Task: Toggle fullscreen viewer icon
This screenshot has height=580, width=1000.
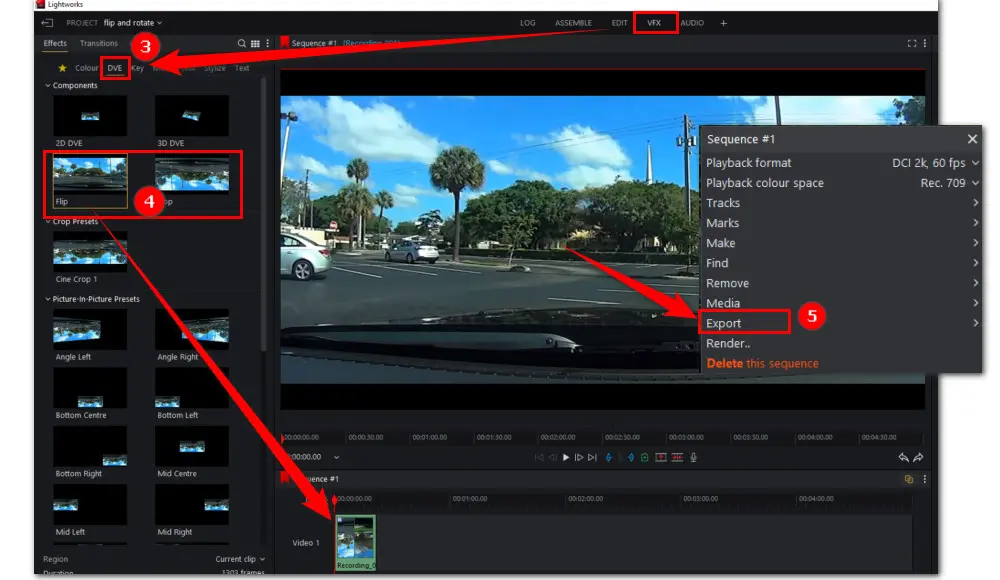Action: tap(911, 43)
